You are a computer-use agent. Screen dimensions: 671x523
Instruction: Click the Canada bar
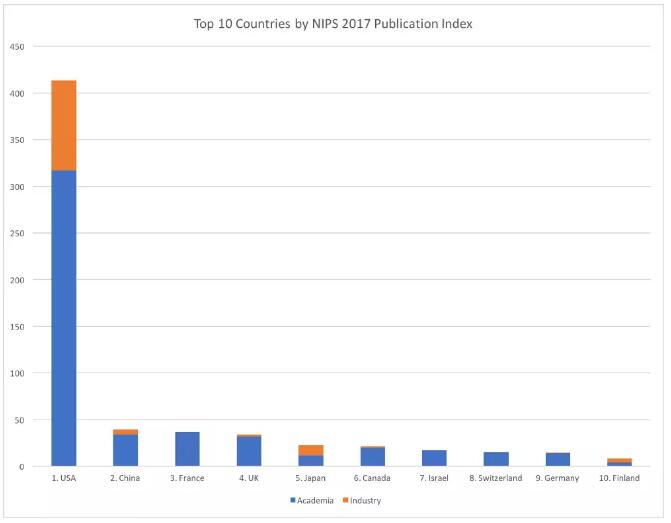[373, 456]
